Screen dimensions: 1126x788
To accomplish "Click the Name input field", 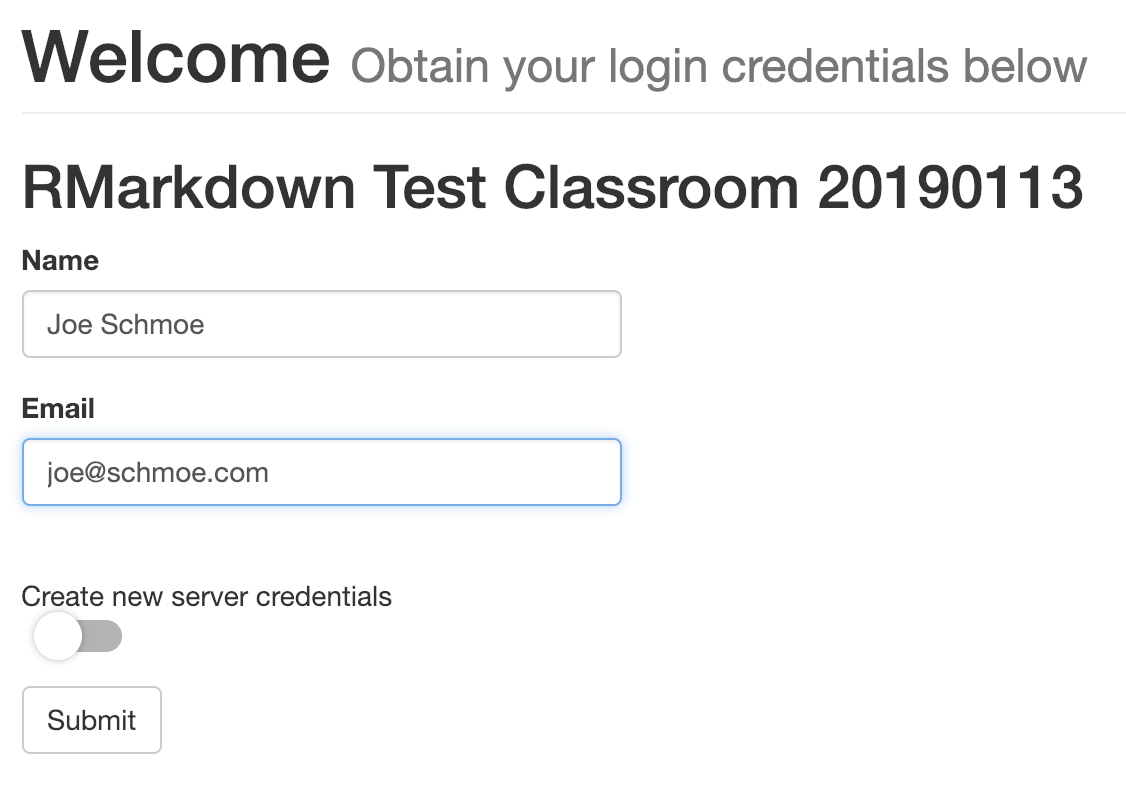I will point(322,324).
